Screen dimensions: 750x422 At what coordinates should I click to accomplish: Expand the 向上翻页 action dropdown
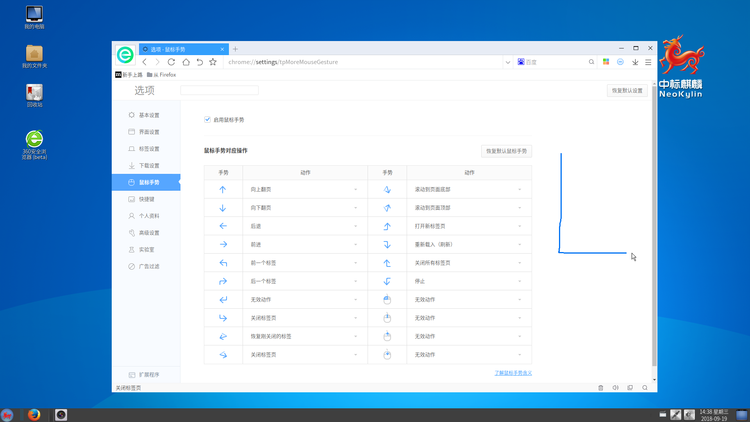(x=305, y=189)
